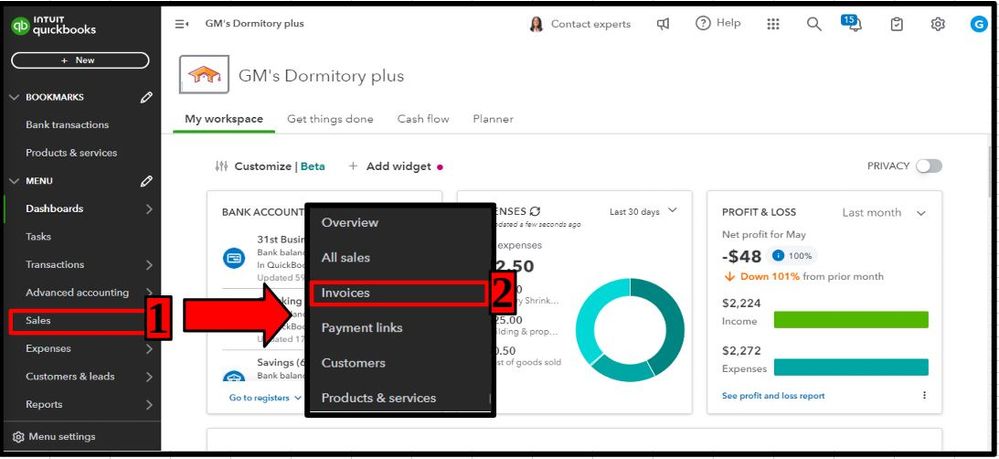999x459 pixels.
Task: Open the megaphone announcements icon
Action: point(663,24)
